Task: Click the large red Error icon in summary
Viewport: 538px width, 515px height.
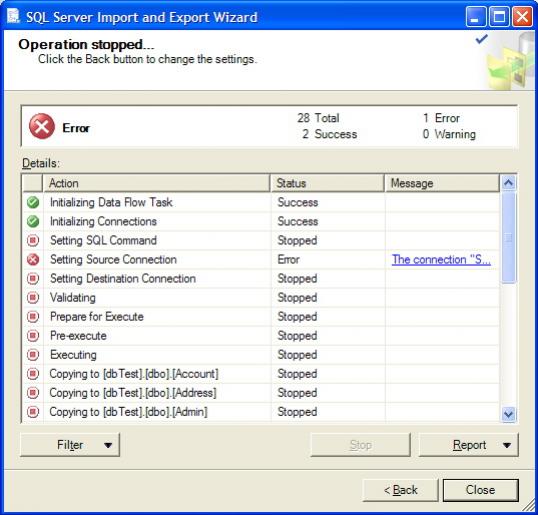Action: tap(42, 126)
